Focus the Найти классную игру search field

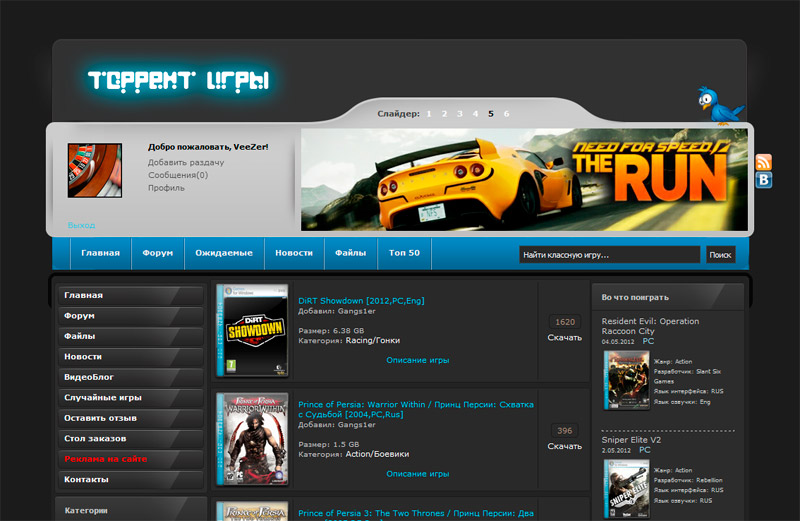(x=610, y=255)
